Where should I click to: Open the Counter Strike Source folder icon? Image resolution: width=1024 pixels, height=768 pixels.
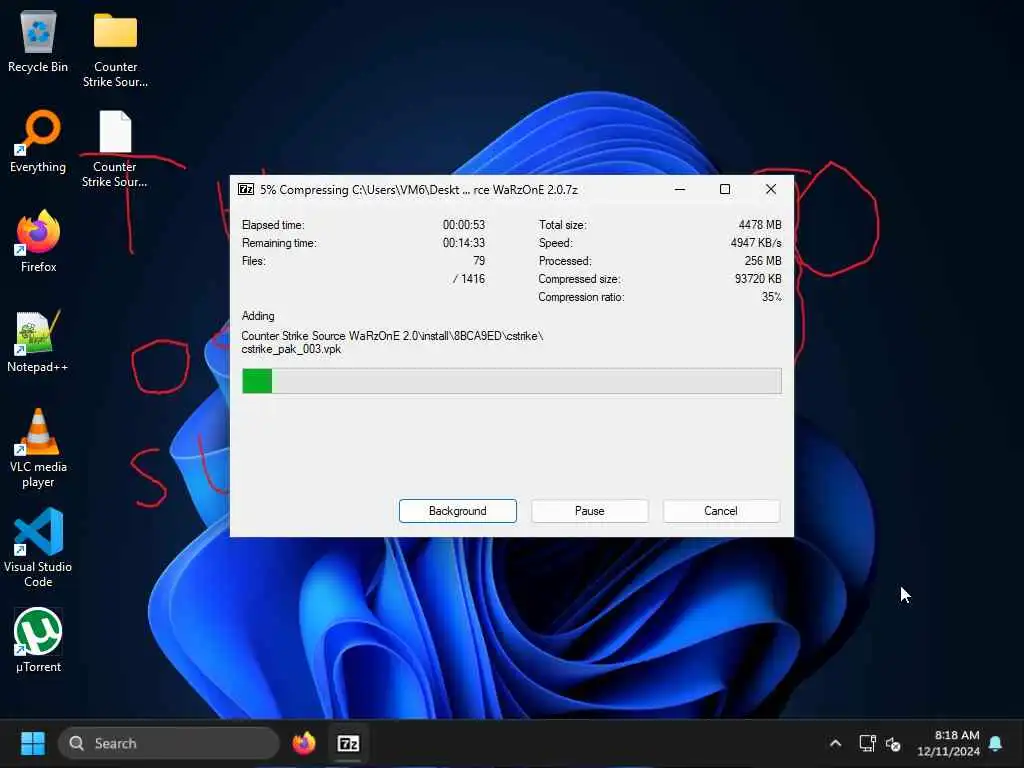pos(115,48)
